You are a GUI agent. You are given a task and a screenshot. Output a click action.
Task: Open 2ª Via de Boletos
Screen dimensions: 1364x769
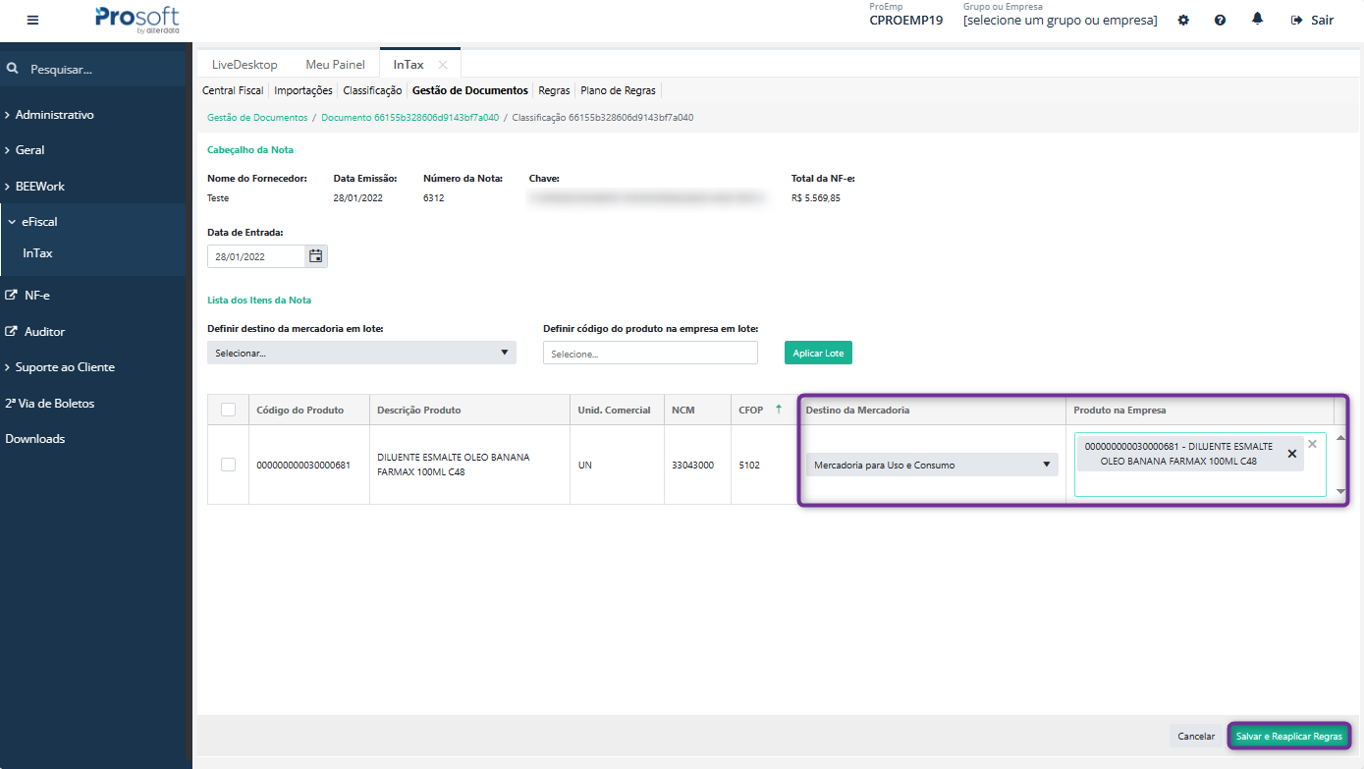pyautogui.click(x=50, y=403)
